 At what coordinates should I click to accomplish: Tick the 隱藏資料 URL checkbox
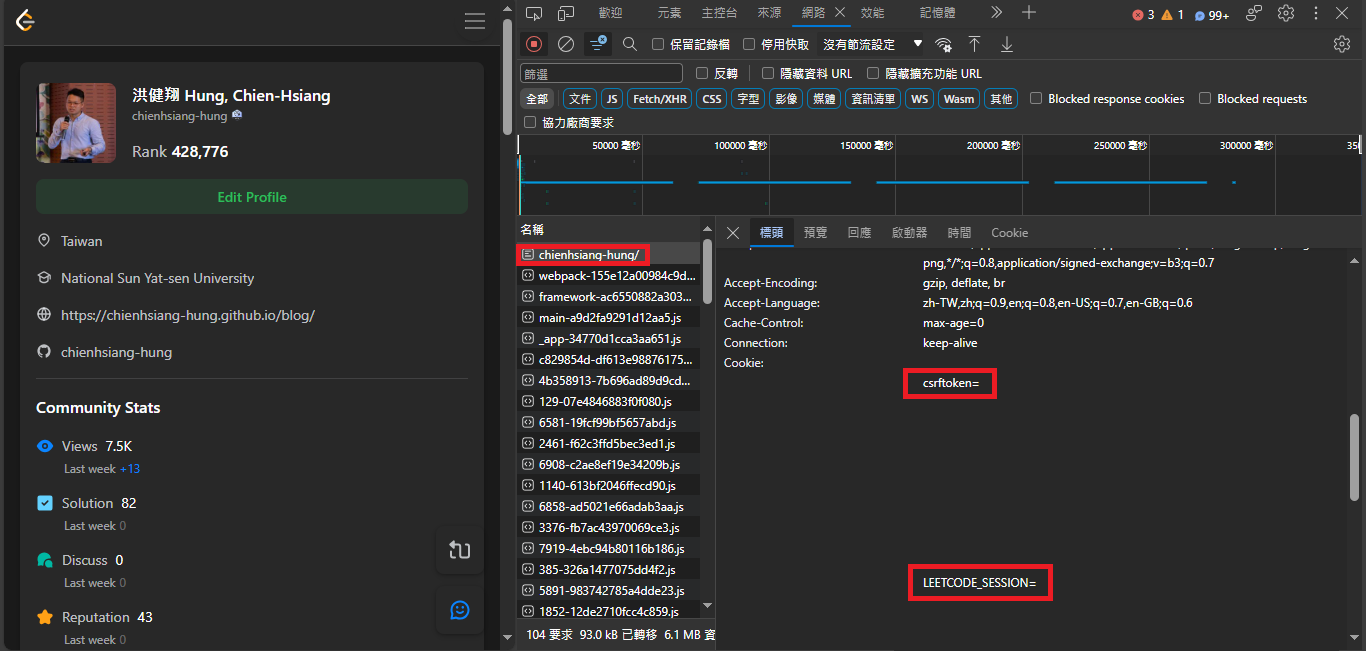click(768, 73)
